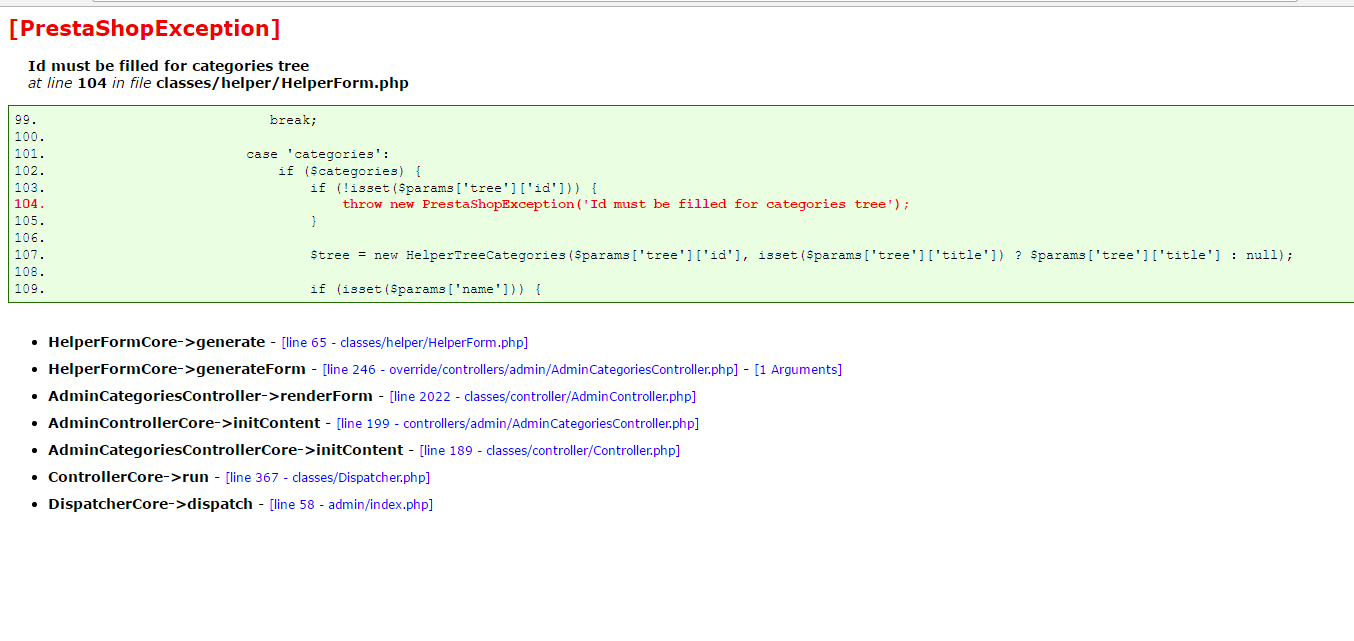Open the override AdminCategoriesController.php line 246 link
This screenshot has width=1354, height=641.
point(530,370)
